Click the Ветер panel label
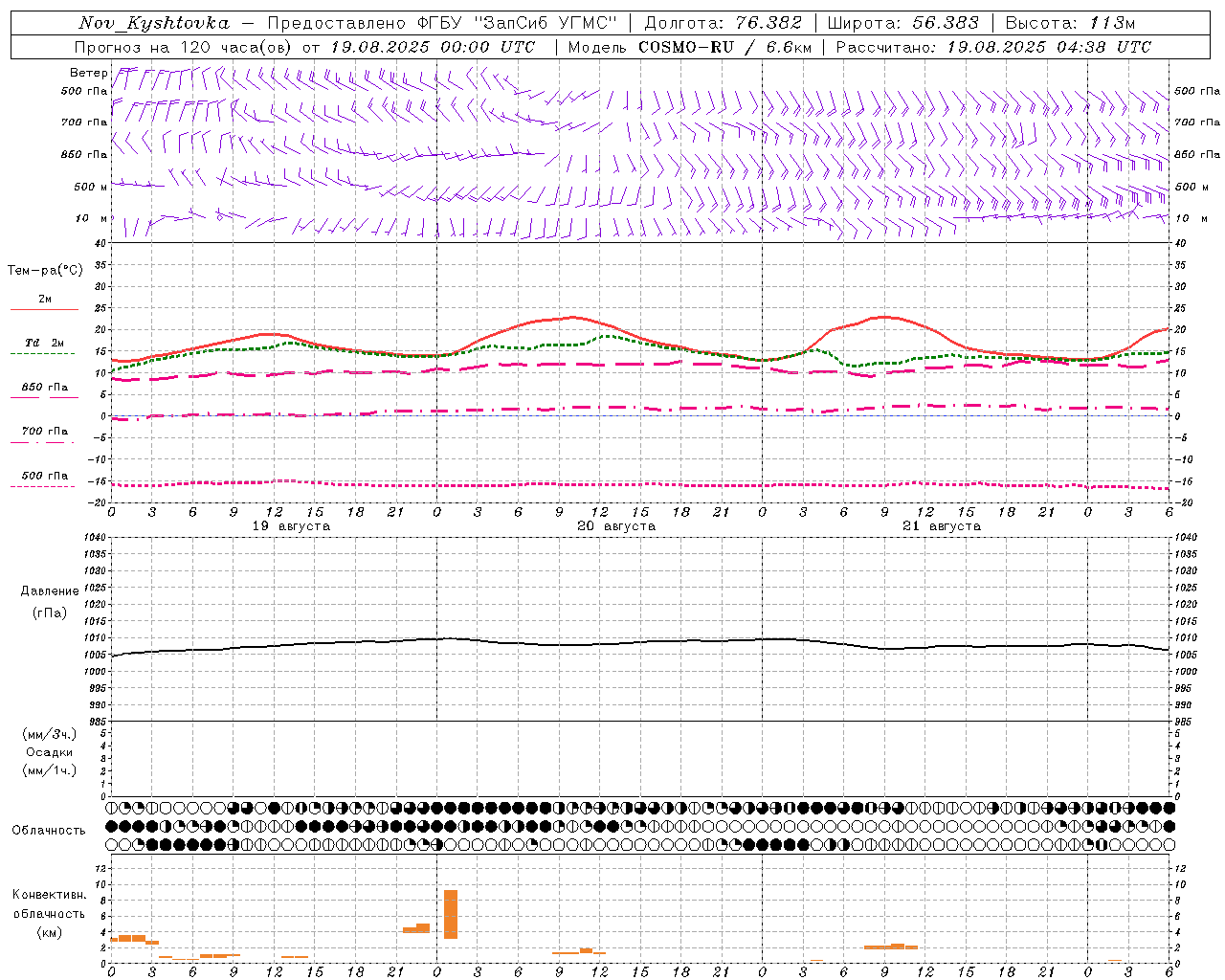 point(88,73)
